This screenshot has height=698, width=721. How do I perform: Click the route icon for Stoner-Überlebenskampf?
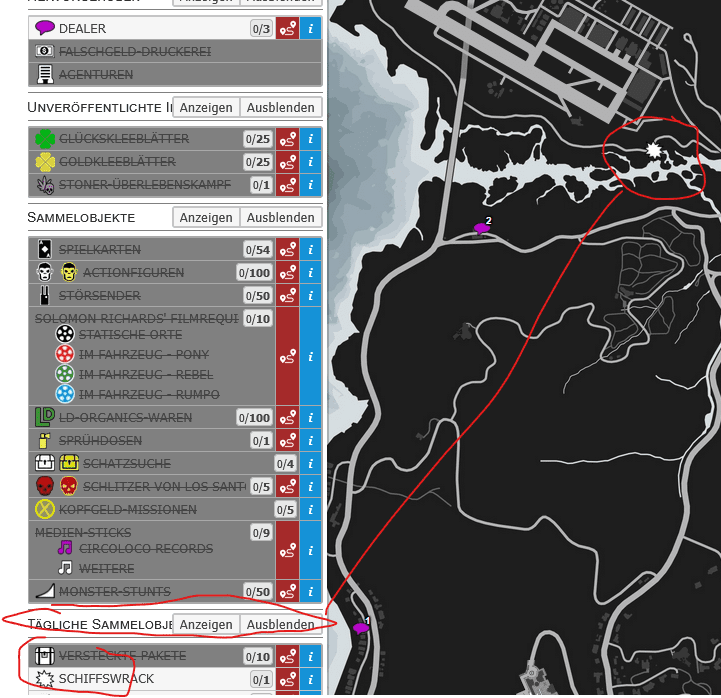tap(287, 185)
